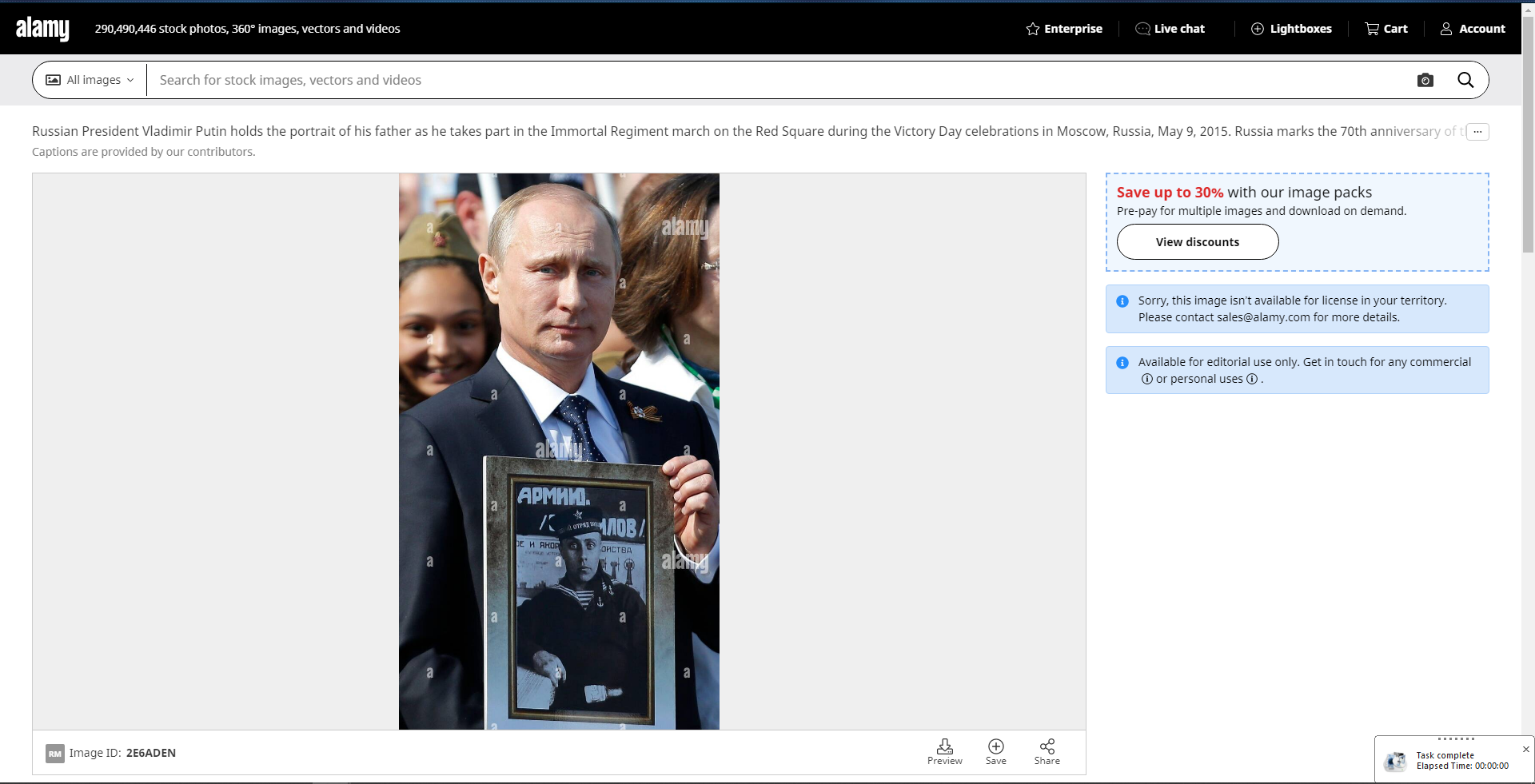The width and height of the screenshot is (1535, 784).
Task: Click the Alamy logo
Action: point(42,29)
